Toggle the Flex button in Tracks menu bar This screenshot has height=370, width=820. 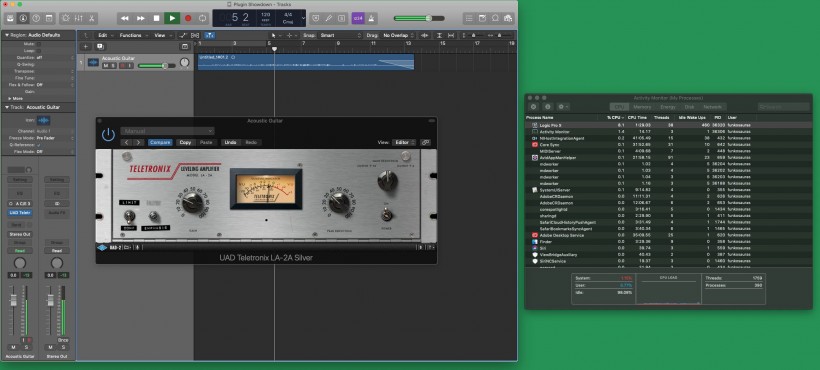pyautogui.click(x=195, y=36)
